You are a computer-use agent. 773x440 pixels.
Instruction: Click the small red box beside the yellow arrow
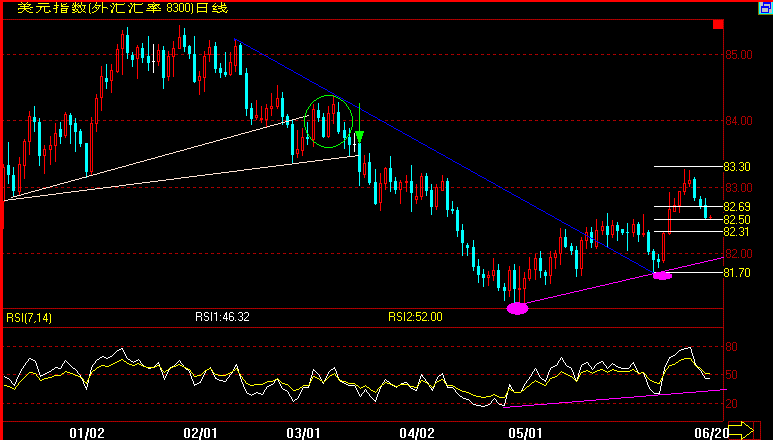point(758,431)
